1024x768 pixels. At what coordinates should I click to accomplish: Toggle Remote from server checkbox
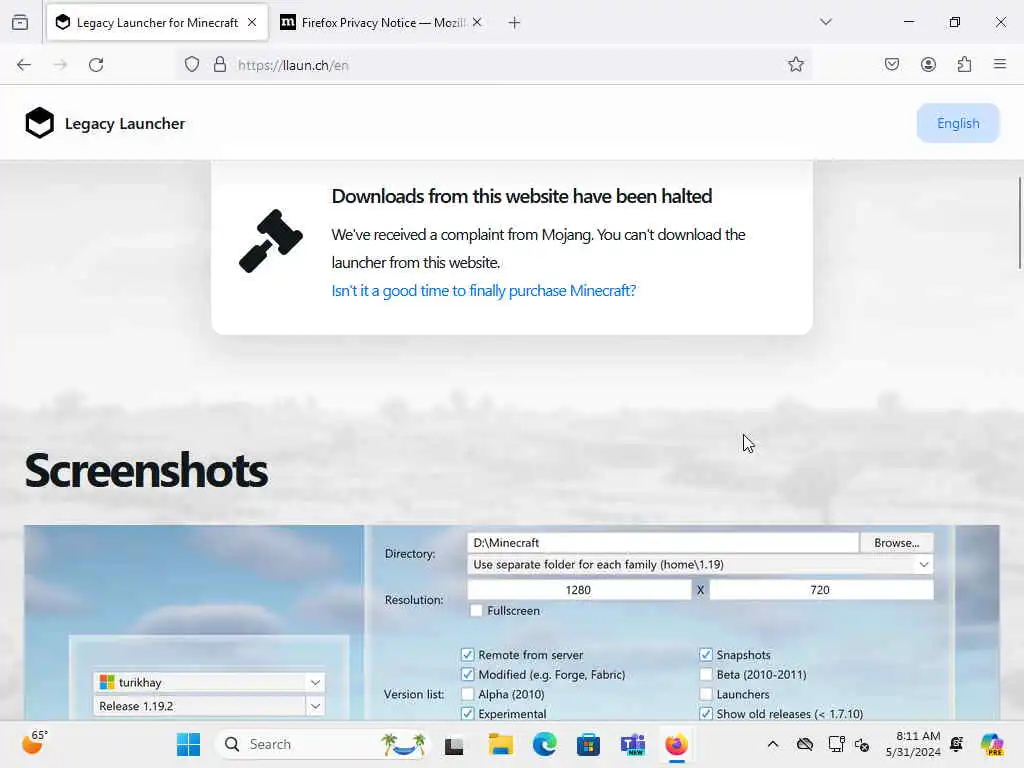pyautogui.click(x=468, y=654)
